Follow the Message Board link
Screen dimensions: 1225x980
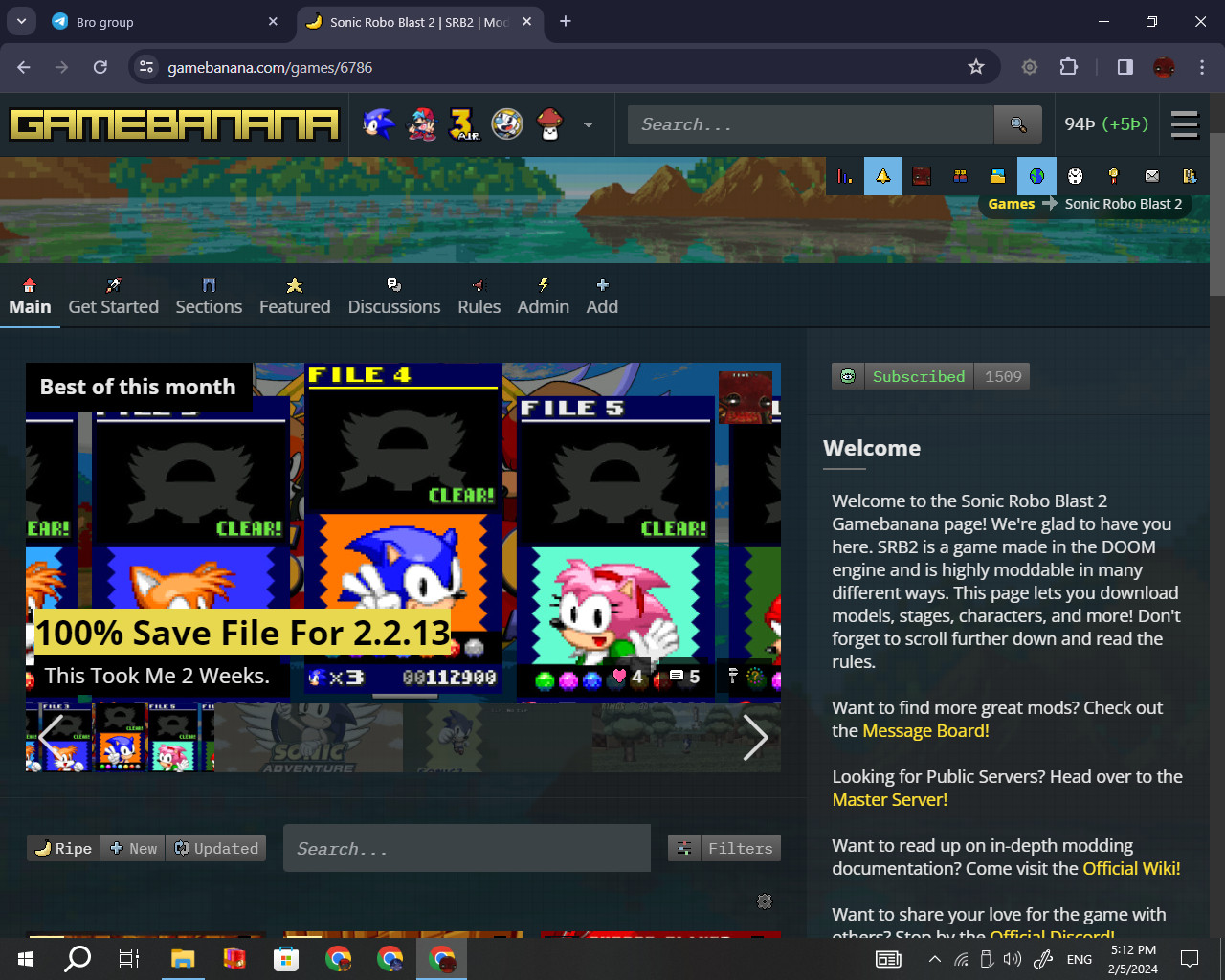pyautogui.click(x=925, y=730)
